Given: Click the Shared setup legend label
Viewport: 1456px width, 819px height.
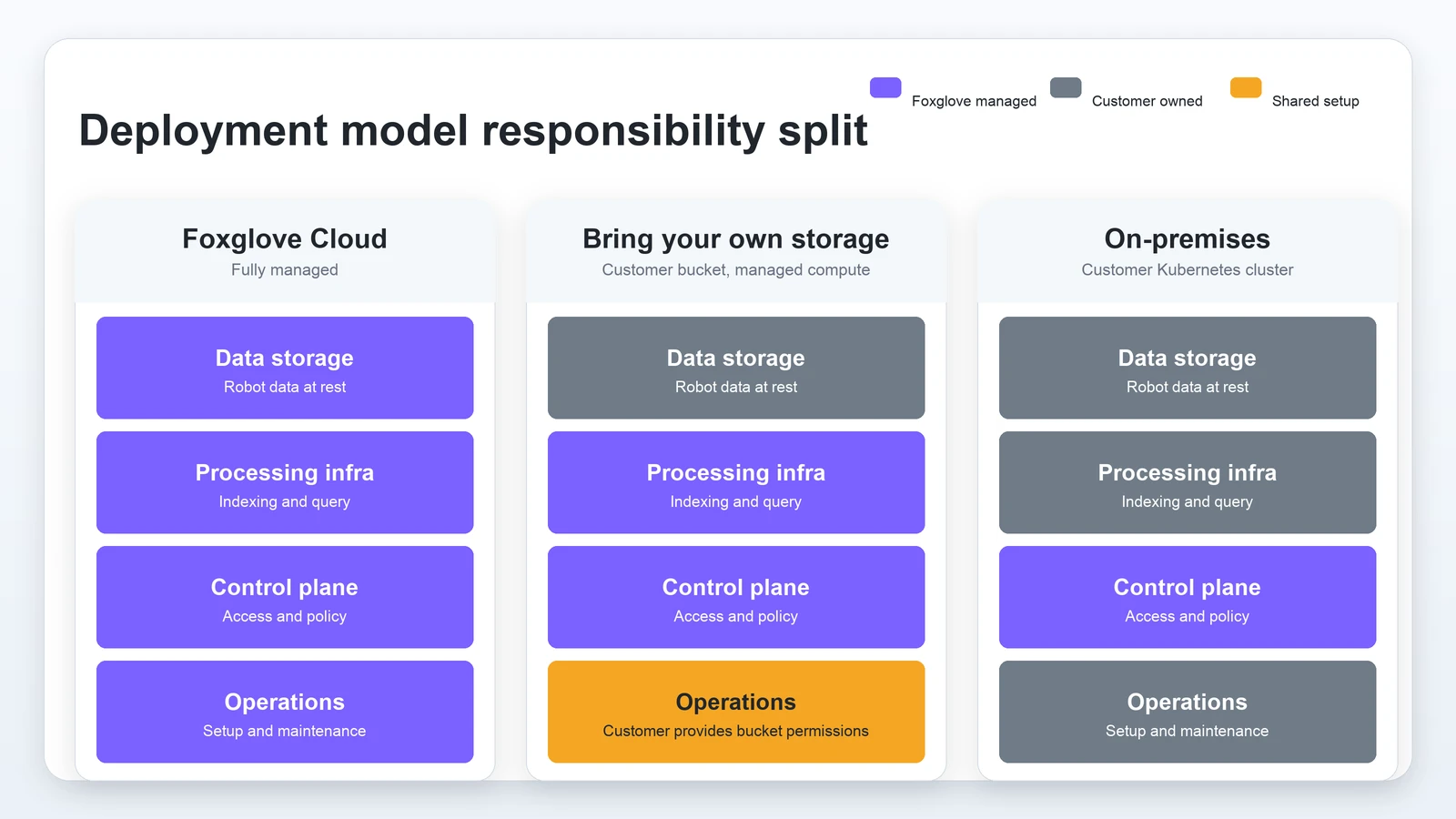Looking at the screenshot, I should [1315, 101].
